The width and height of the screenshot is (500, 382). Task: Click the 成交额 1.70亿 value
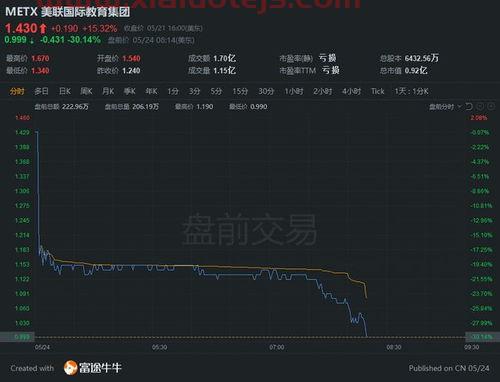point(224,59)
